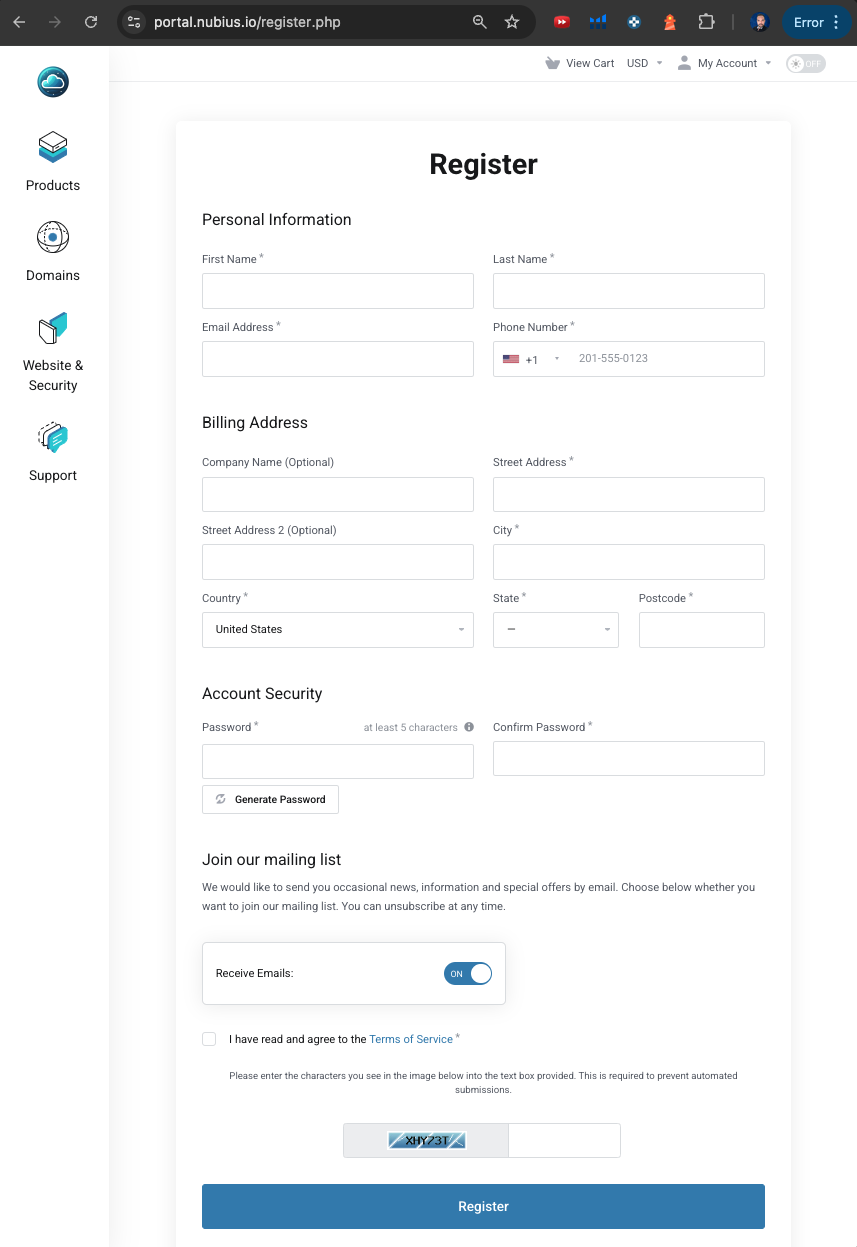The height and width of the screenshot is (1247, 857).
Task: Toggle the Receive Emails switch
Action: [468, 974]
